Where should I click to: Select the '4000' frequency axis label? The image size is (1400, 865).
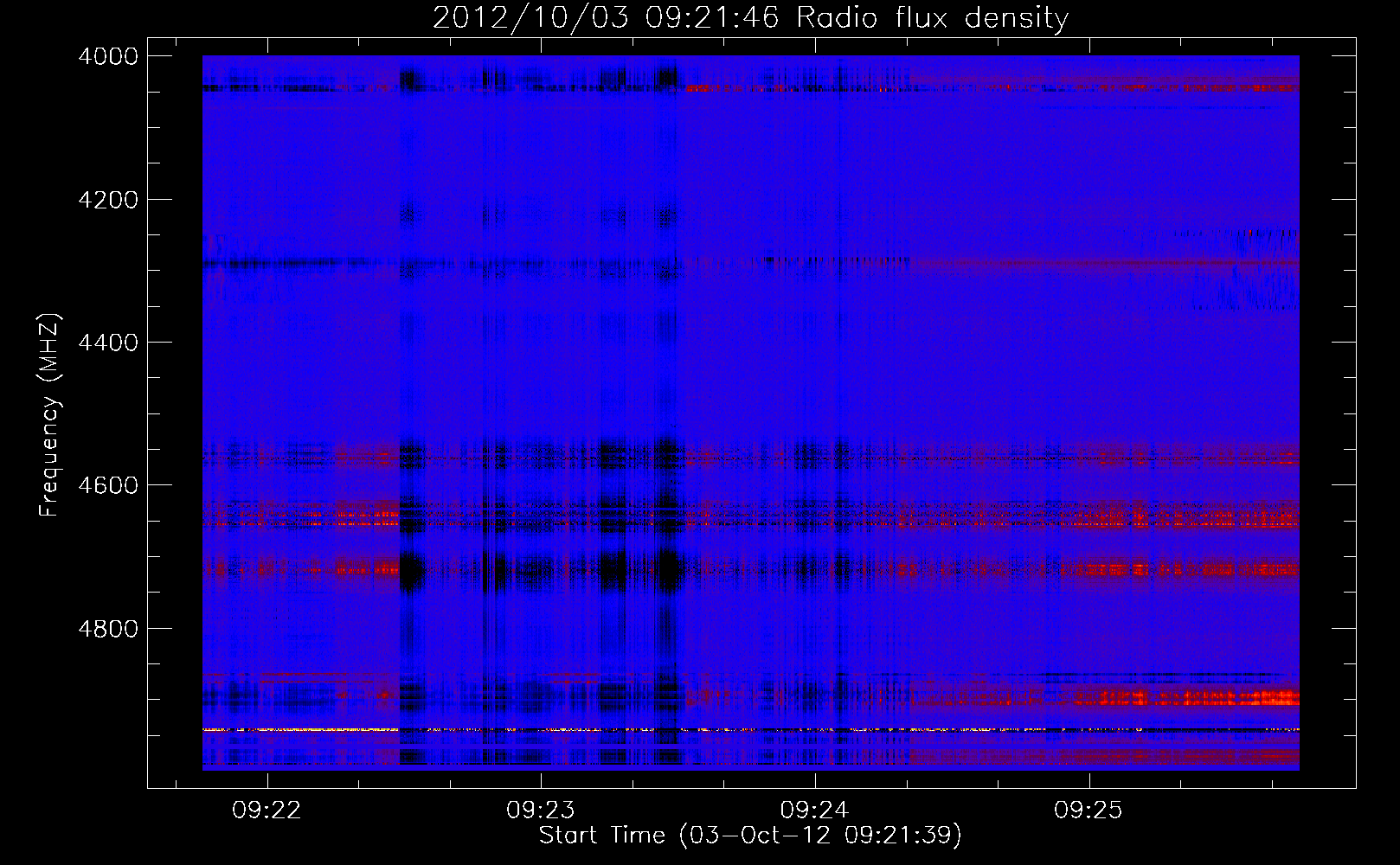pyautogui.click(x=108, y=56)
